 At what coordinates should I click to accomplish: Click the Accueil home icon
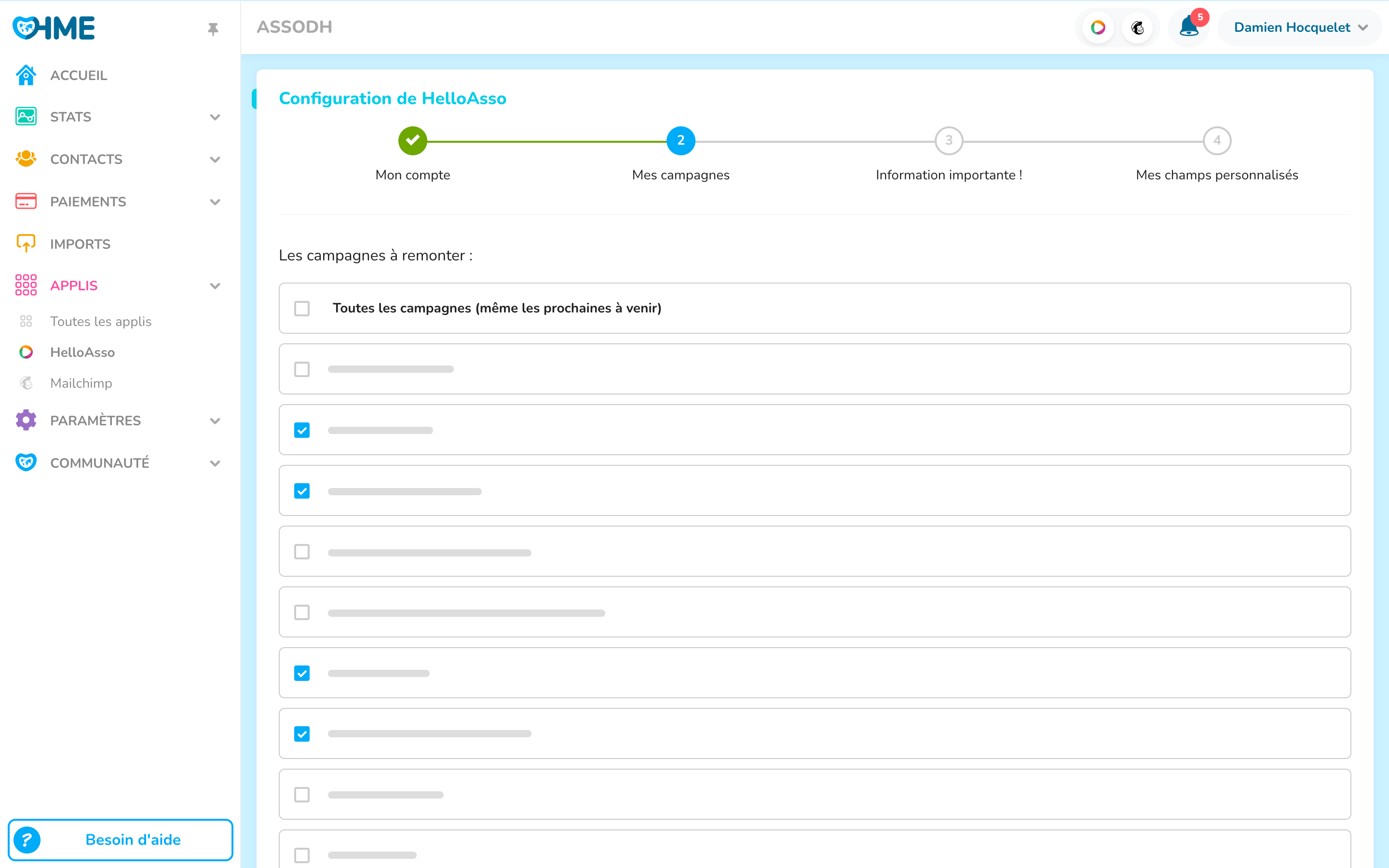pos(26,75)
